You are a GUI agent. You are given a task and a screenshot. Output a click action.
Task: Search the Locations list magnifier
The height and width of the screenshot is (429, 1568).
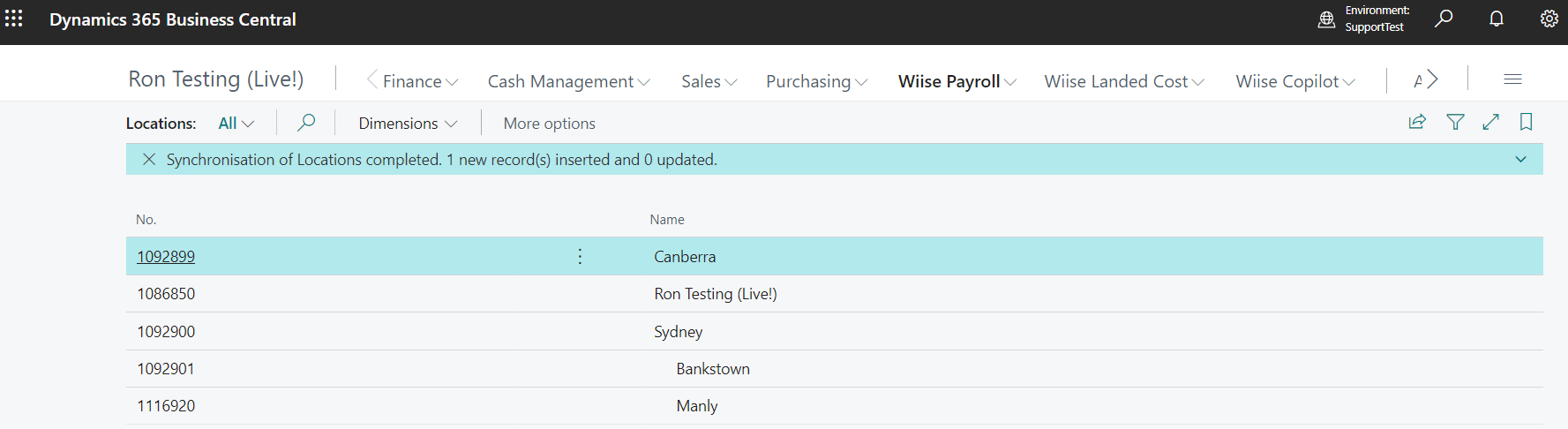pos(306,122)
